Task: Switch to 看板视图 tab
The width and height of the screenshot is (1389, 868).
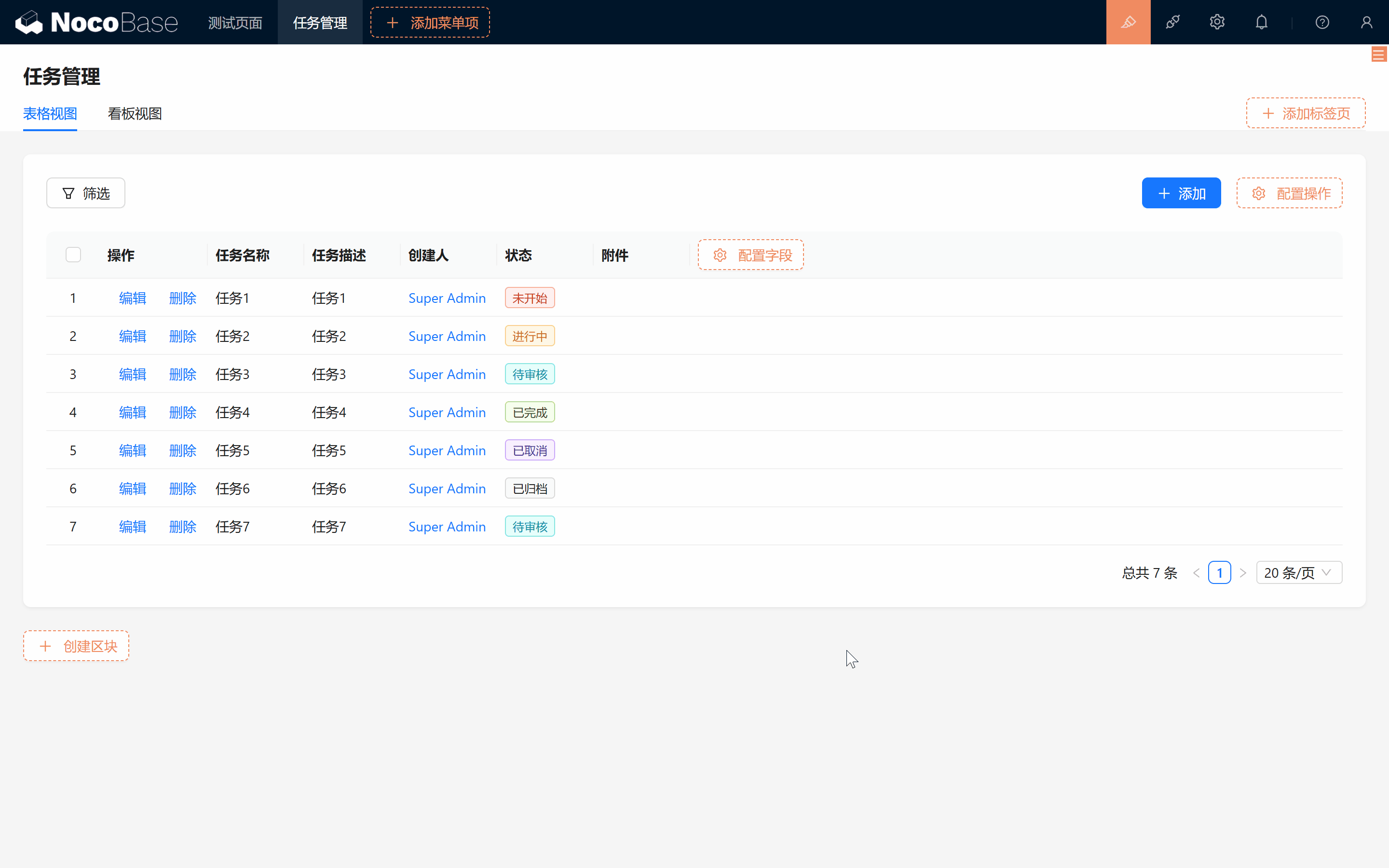Action: (x=135, y=113)
